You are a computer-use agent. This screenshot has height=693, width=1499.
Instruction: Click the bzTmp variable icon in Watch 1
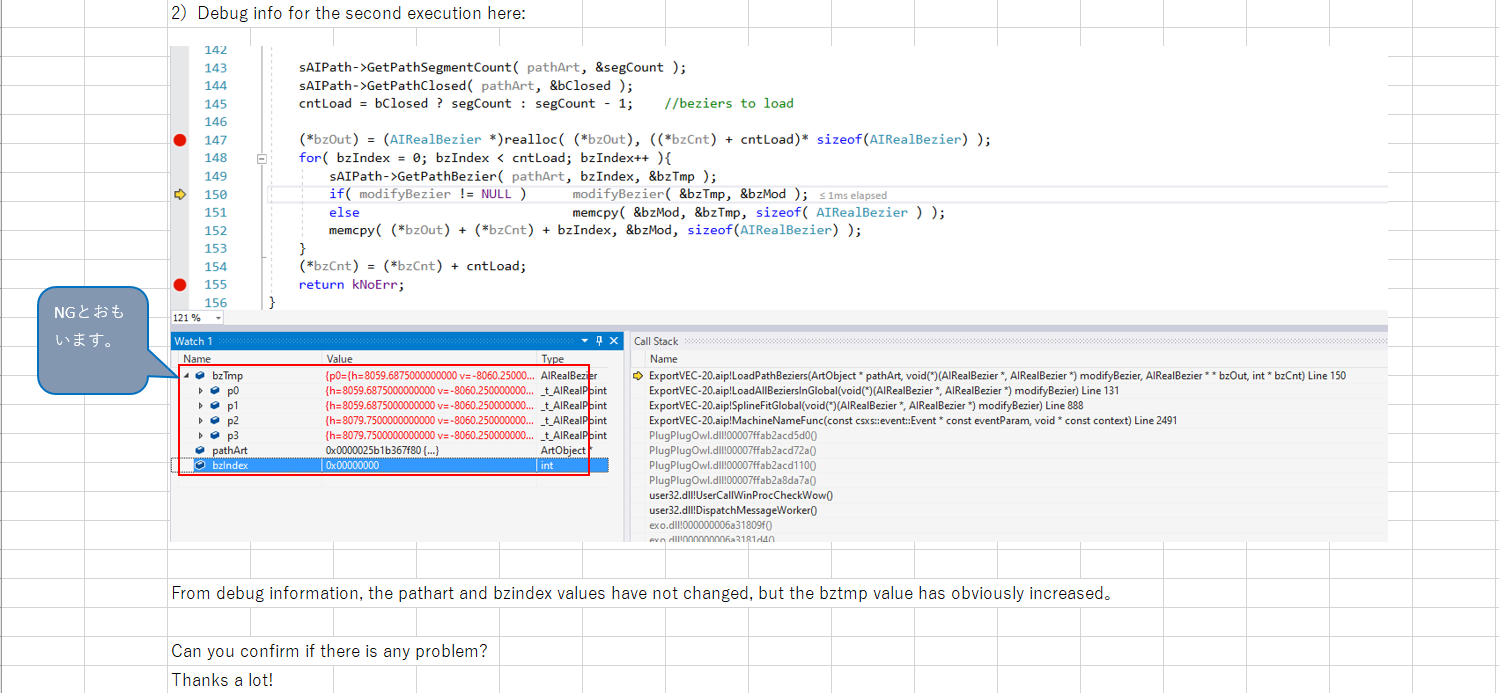[x=200, y=375]
